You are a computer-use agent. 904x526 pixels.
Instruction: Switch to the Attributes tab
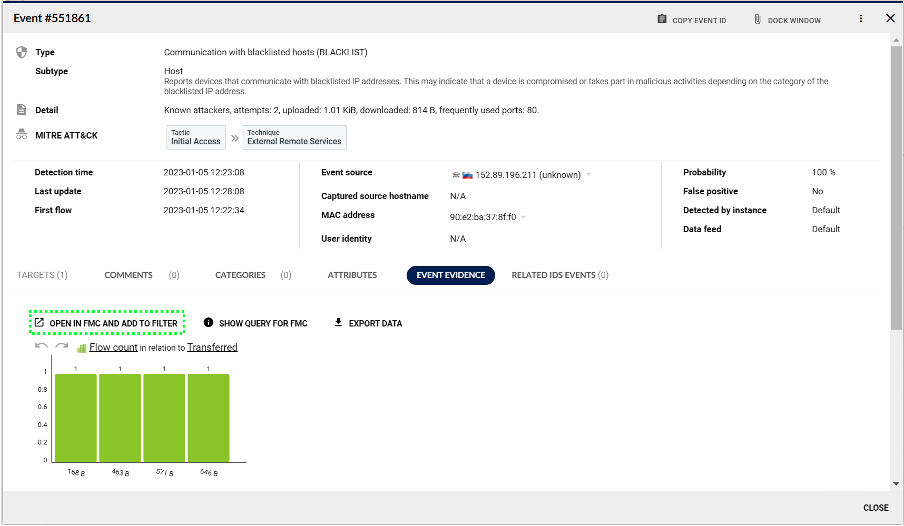(x=352, y=275)
